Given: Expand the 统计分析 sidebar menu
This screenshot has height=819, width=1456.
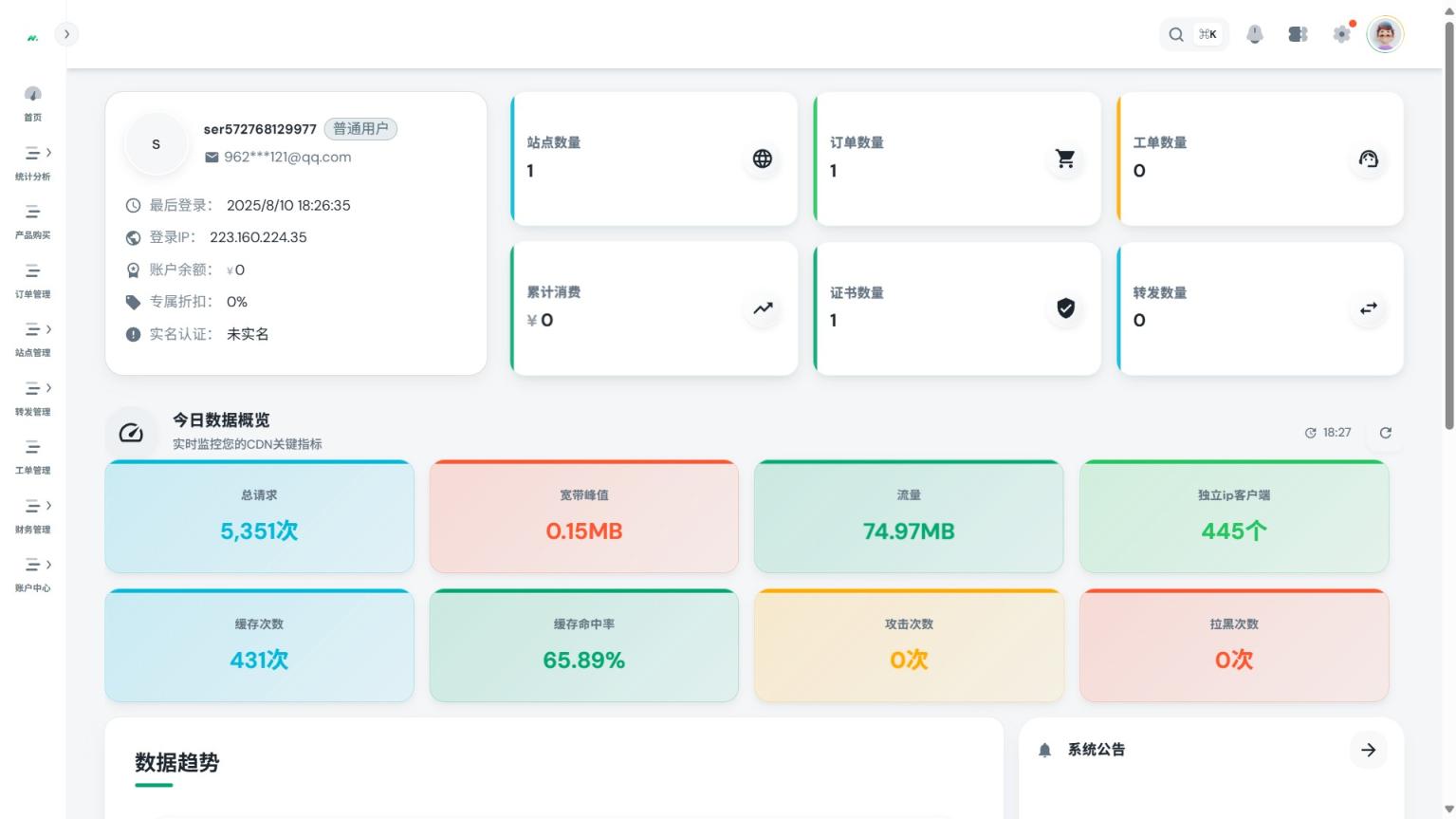Looking at the screenshot, I should coord(33,161).
